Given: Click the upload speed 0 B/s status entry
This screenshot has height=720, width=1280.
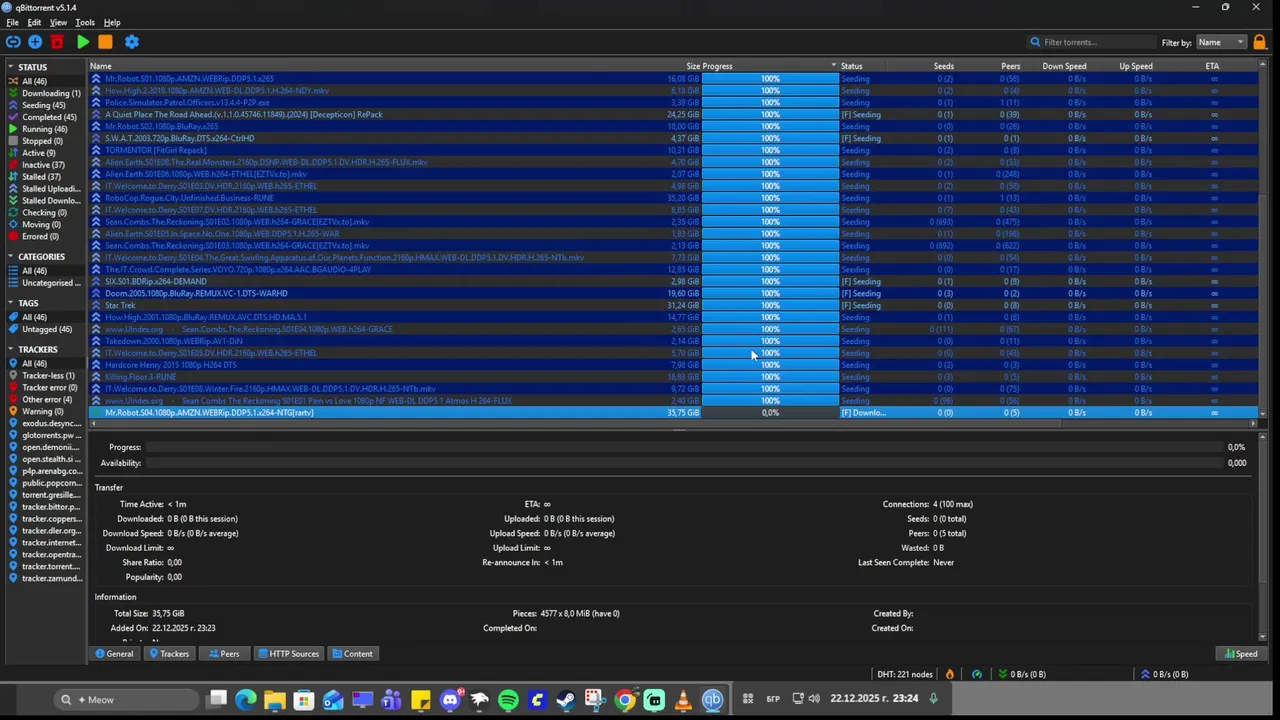Looking at the screenshot, I should [x=1164, y=674].
